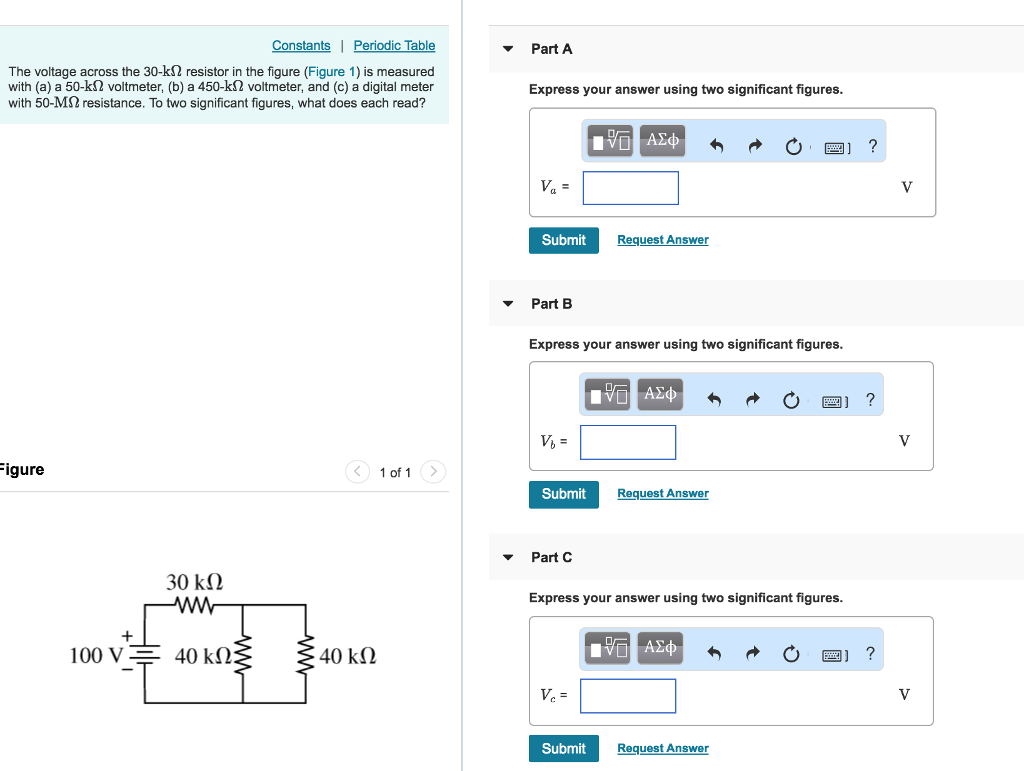Collapse the Part A section
This screenshot has width=1024, height=771.
(x=507, y=48)
